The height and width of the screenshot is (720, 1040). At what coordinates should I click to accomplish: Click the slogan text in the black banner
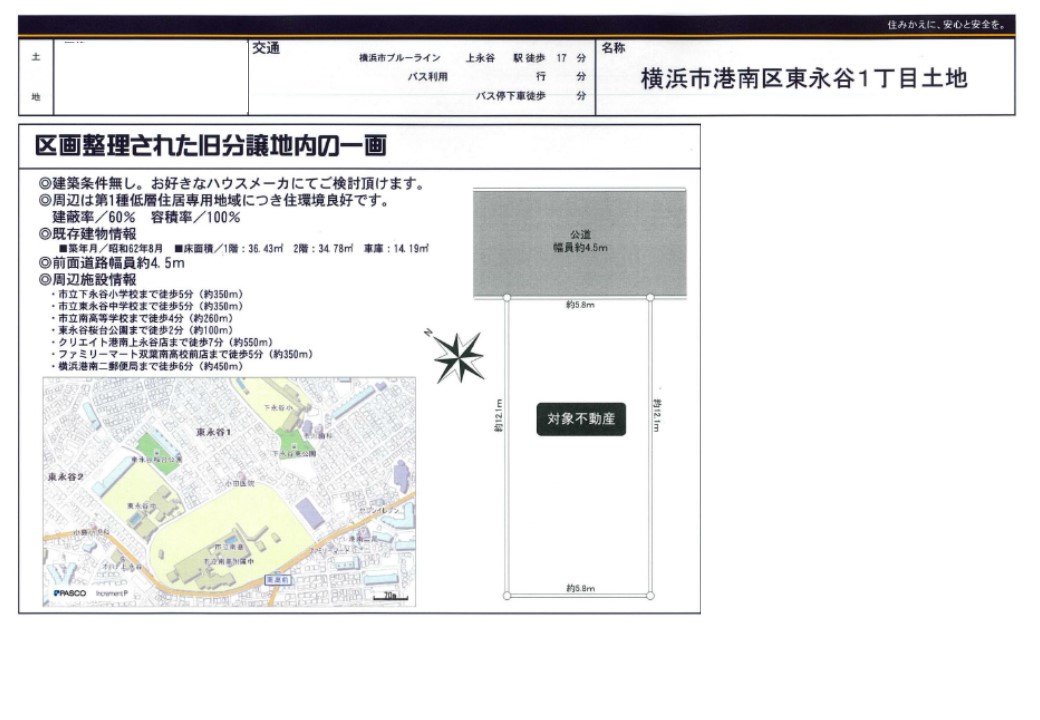946,25
